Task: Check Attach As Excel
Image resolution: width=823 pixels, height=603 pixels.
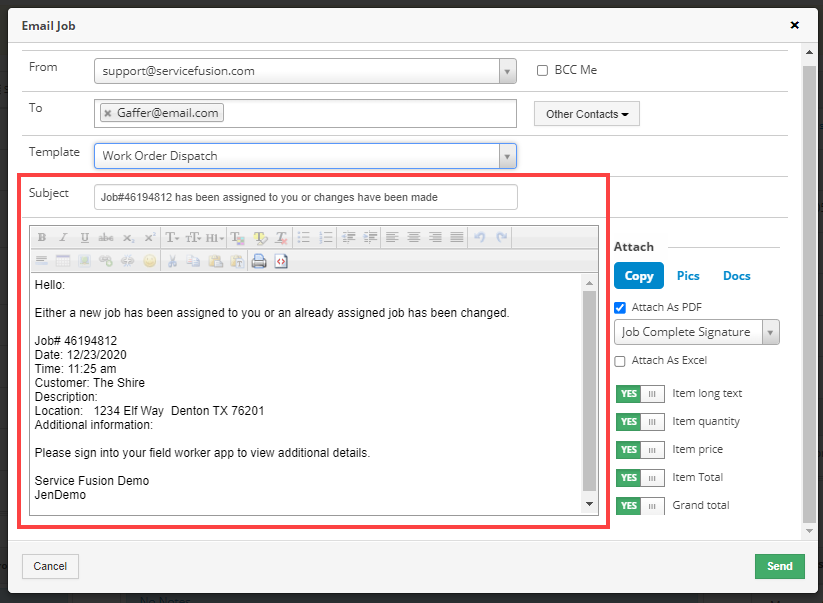Action: [x=620, y=361]
